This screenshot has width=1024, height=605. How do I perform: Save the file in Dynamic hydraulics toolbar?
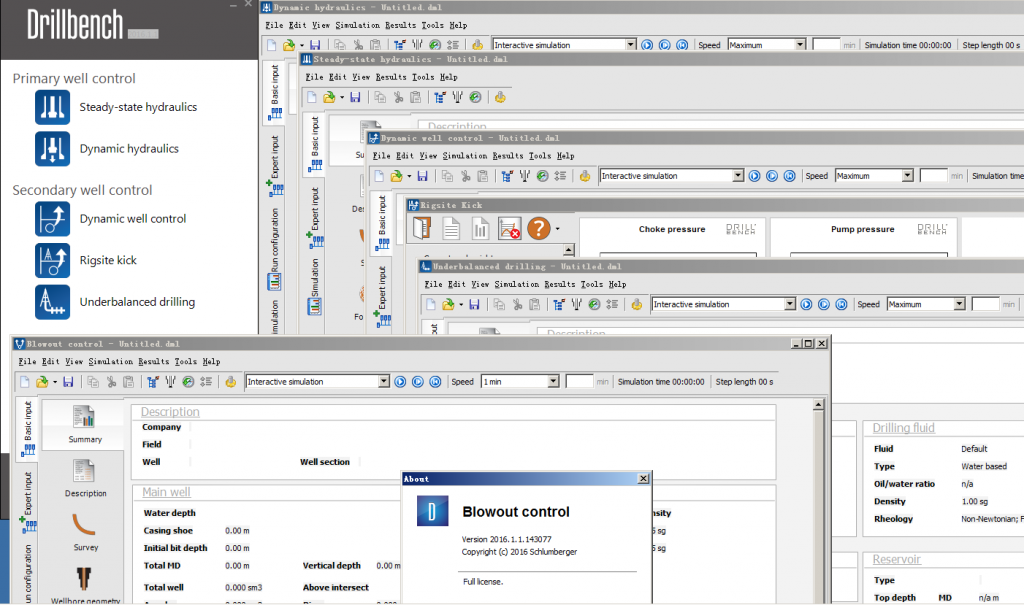point(315,45)
